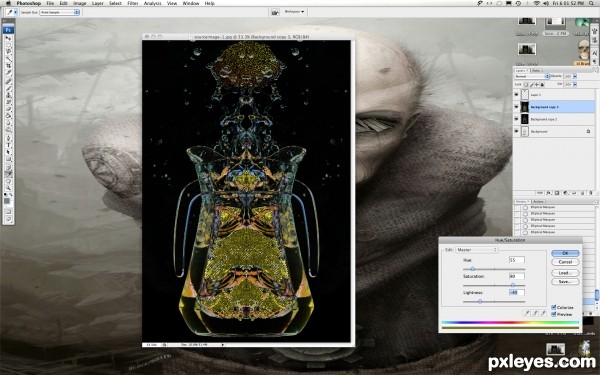
Task: Select the Dodge tool
Action: [x=8, y=129]
